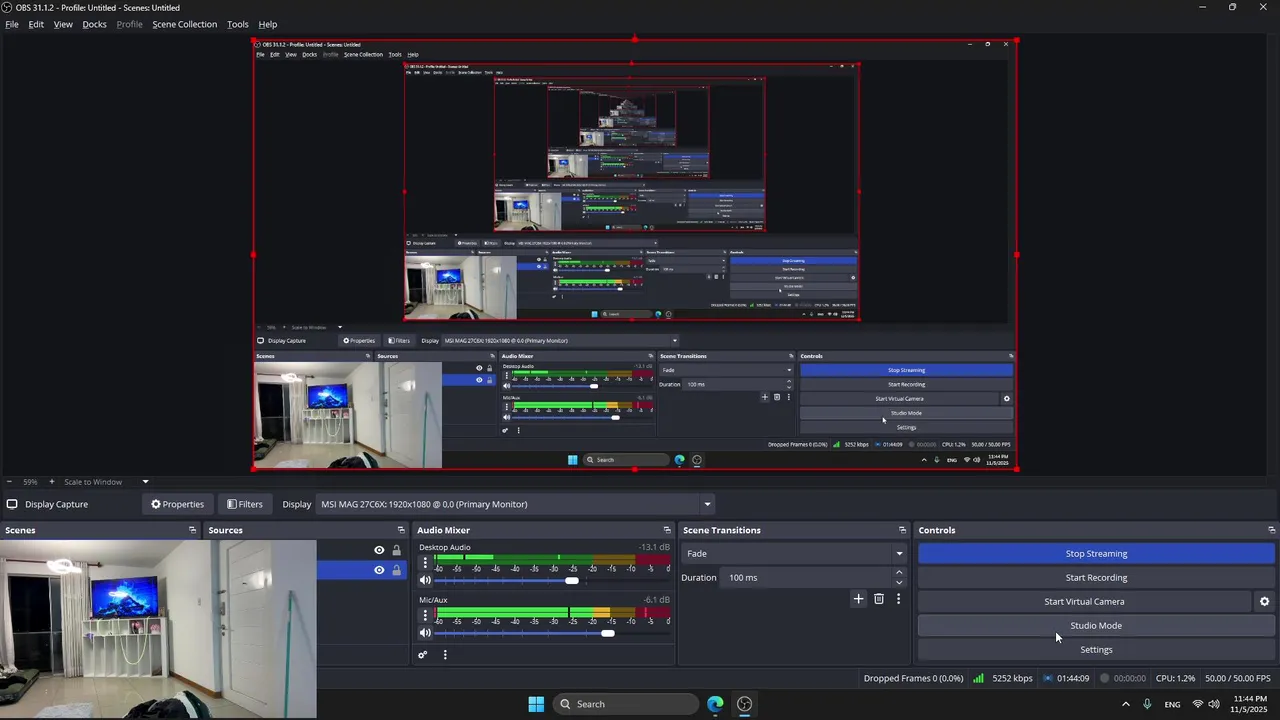The height and width of the screenshot is (720, 1280).
Task: Float the Scenes dock via its header icon
Action: pyautogui.click(x=192, y=530)
